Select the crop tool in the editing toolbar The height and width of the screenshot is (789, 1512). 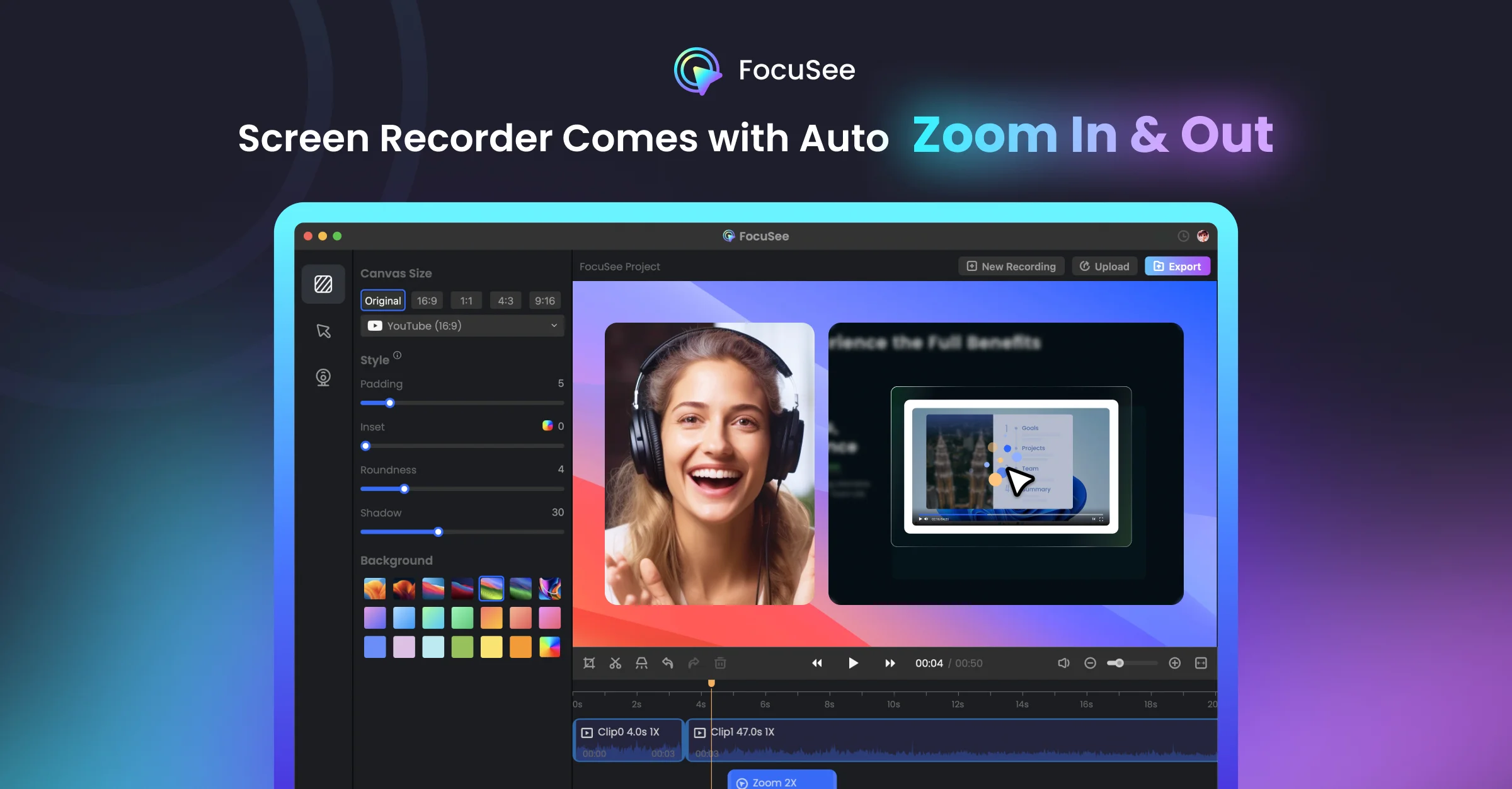[x=588, y=663]
